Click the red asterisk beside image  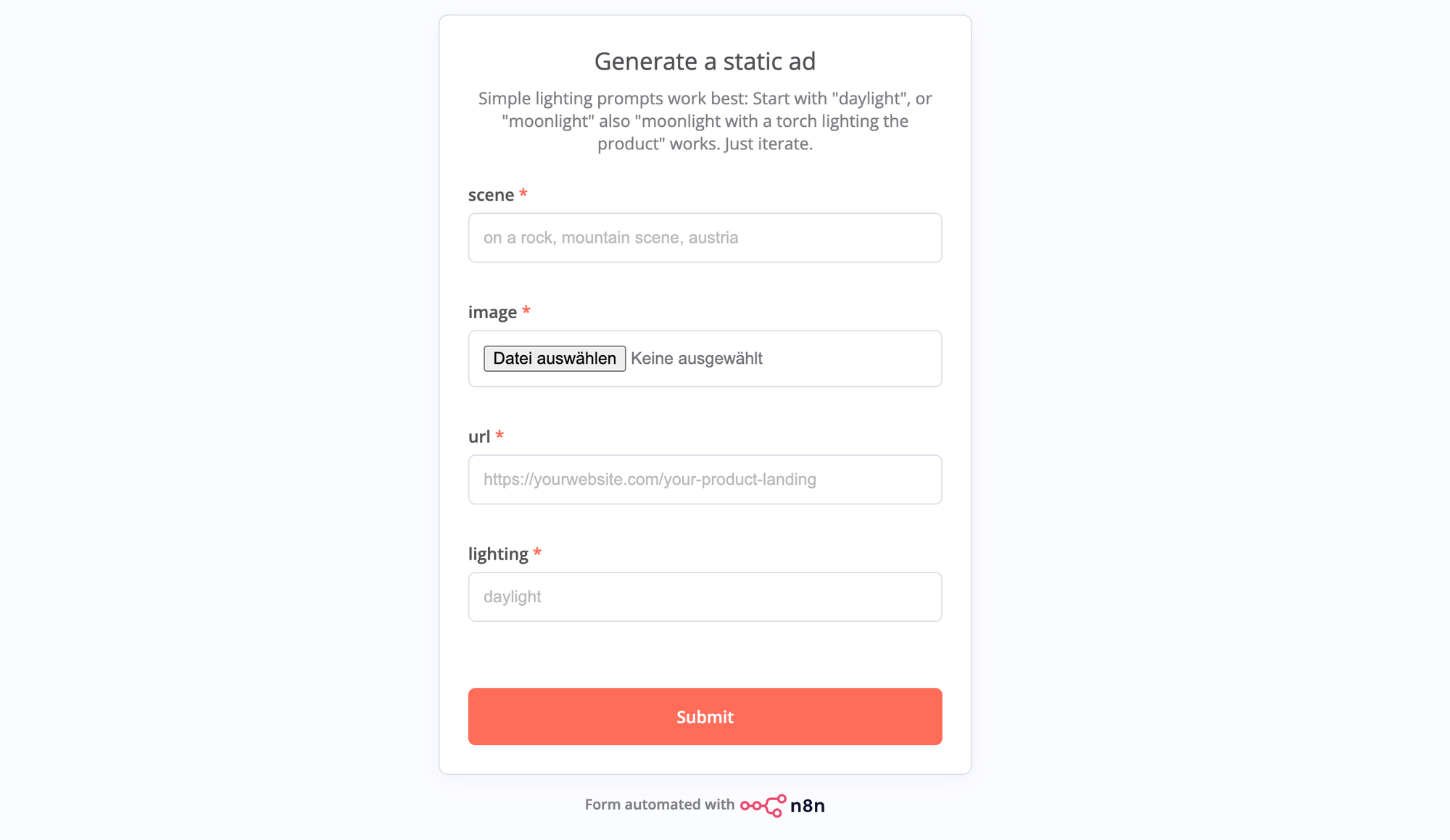(x=526, y=310)
